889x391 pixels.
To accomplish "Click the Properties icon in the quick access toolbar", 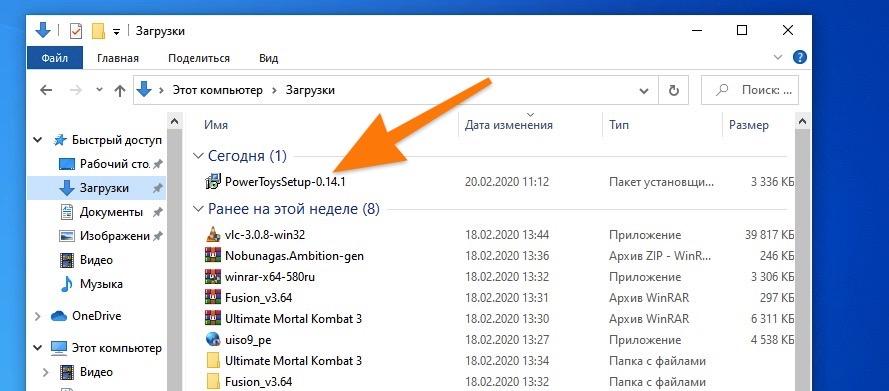I will point(75,31).
